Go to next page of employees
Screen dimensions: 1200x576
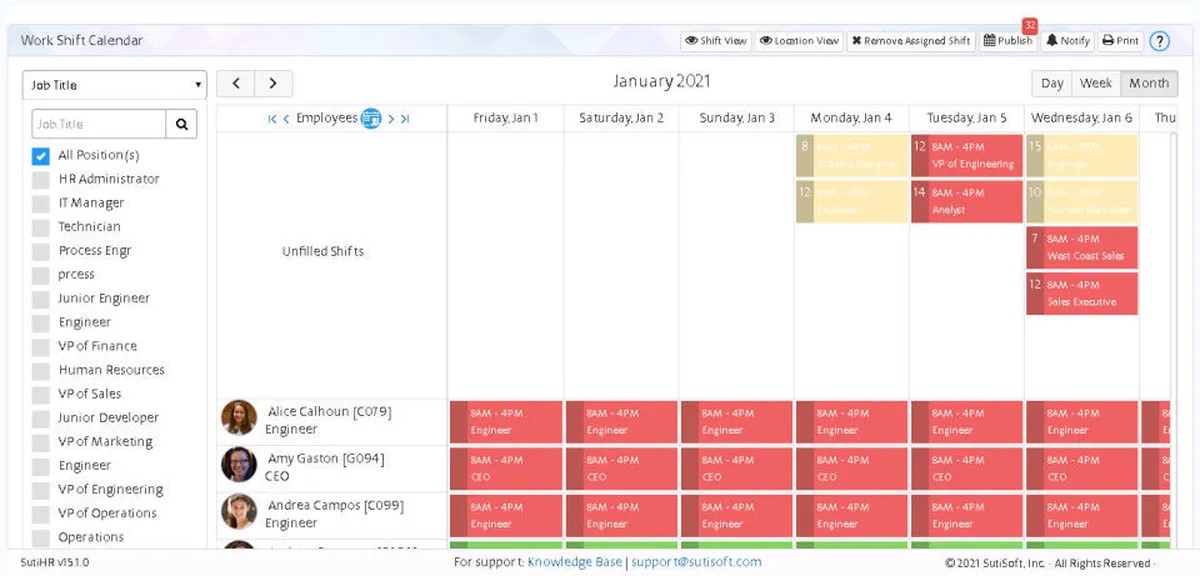[391, 119]
